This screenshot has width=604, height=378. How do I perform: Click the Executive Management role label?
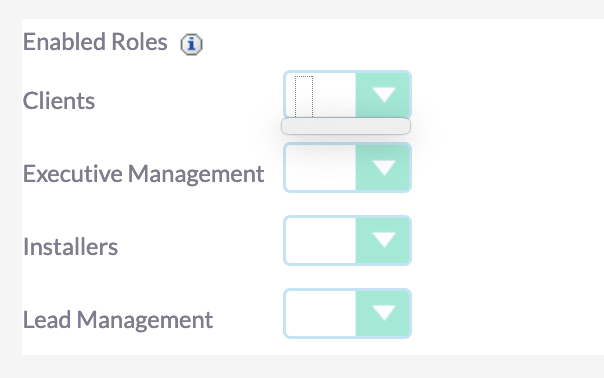tap(143, 174)
